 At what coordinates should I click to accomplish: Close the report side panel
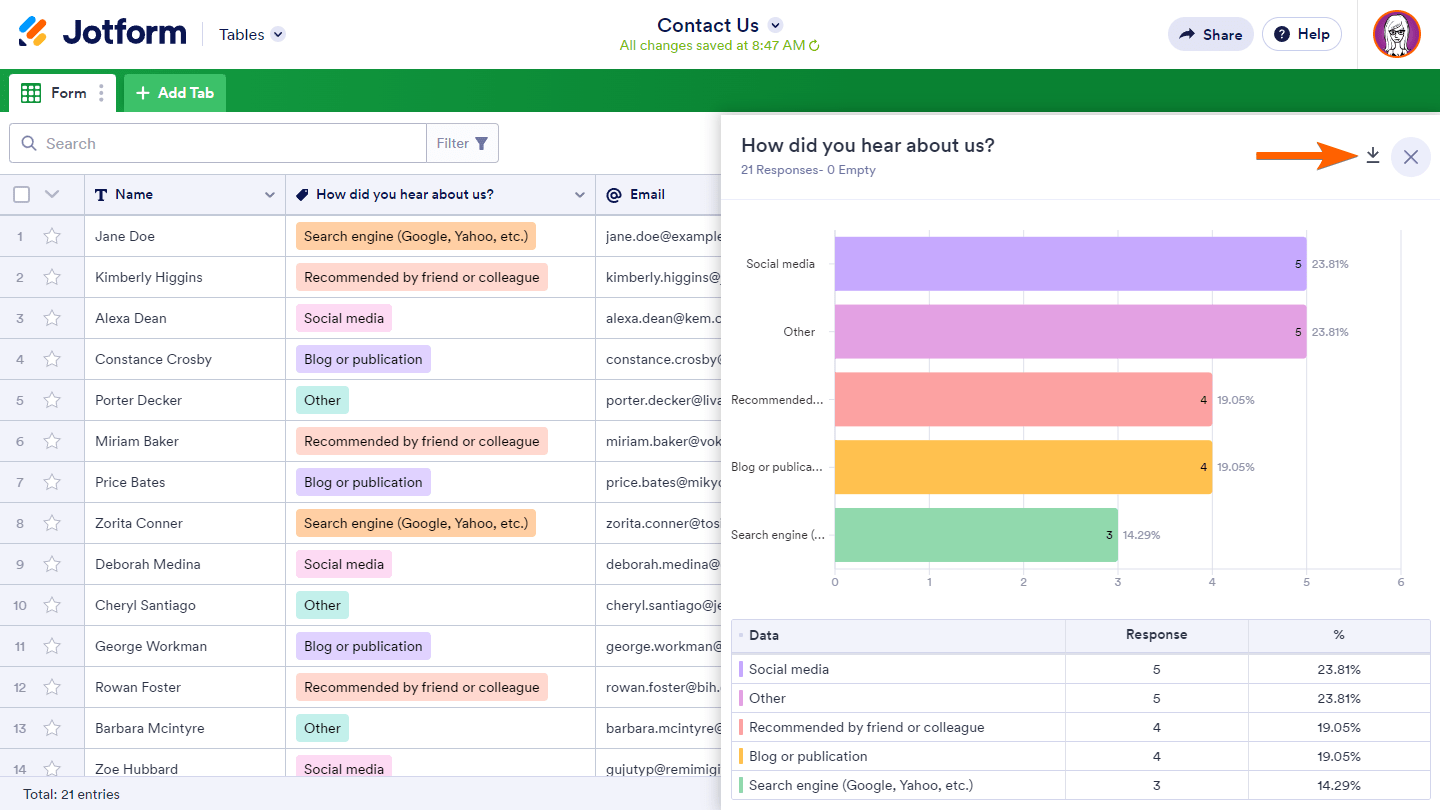[1410, 157]
